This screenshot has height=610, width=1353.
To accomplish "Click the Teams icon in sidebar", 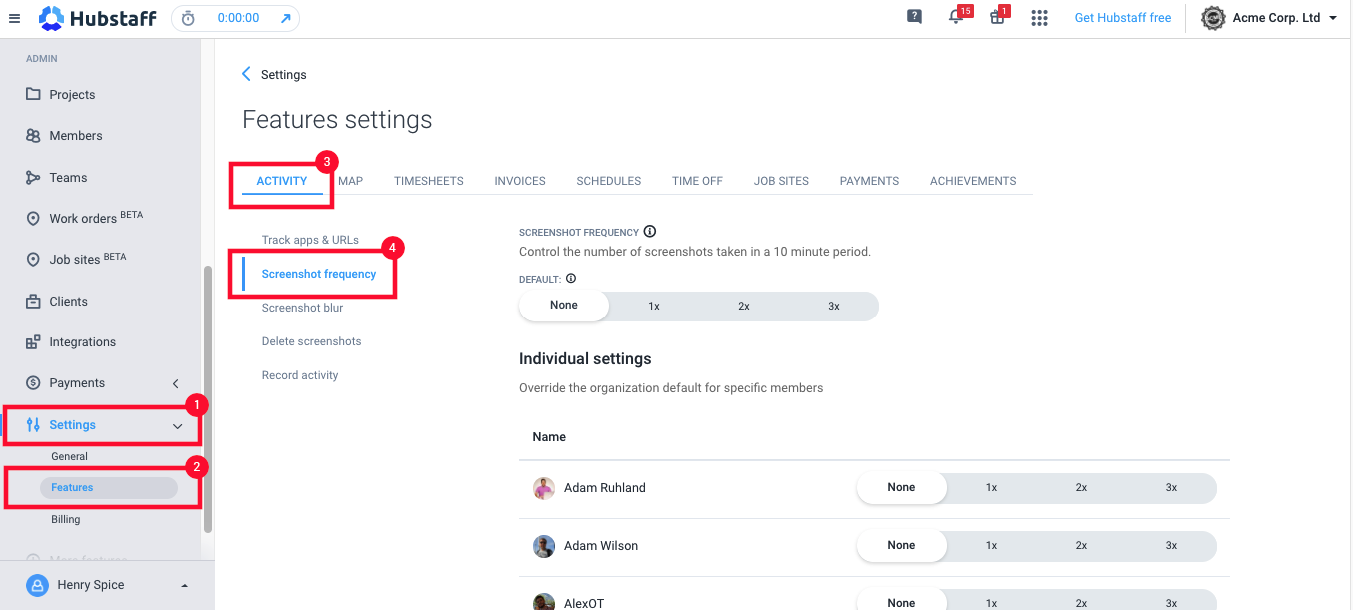I will click(33, 178).
